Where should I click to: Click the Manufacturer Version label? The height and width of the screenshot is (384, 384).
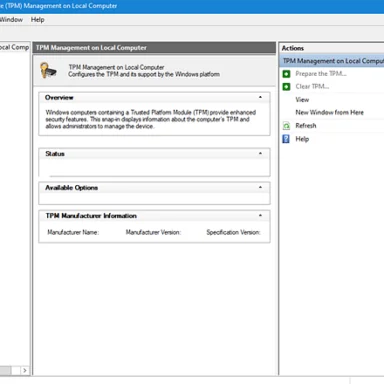pyautogui.click(x=153, y=232)
